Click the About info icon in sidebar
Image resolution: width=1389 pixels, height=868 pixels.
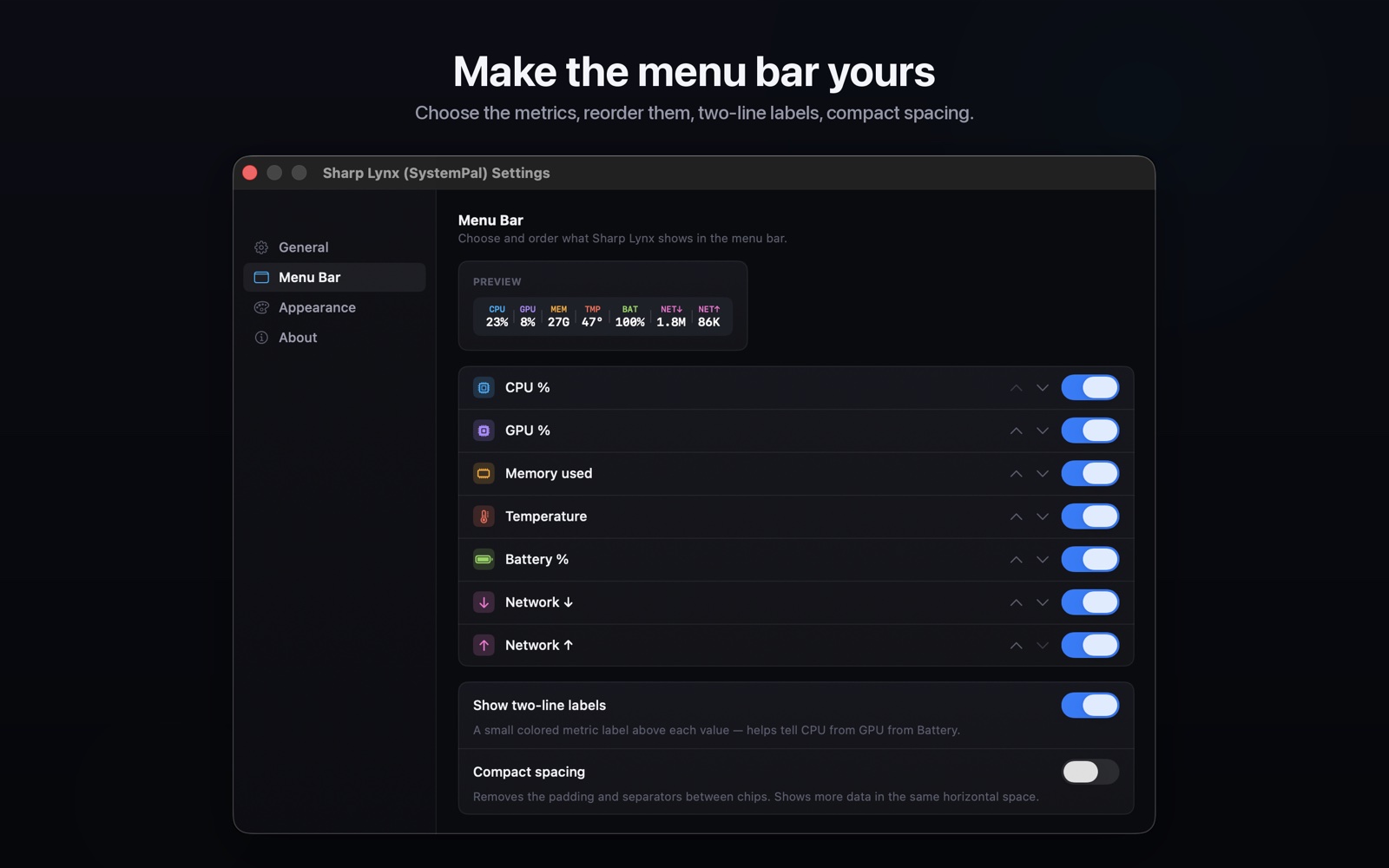pyautogui.click(x=261, y=338)
